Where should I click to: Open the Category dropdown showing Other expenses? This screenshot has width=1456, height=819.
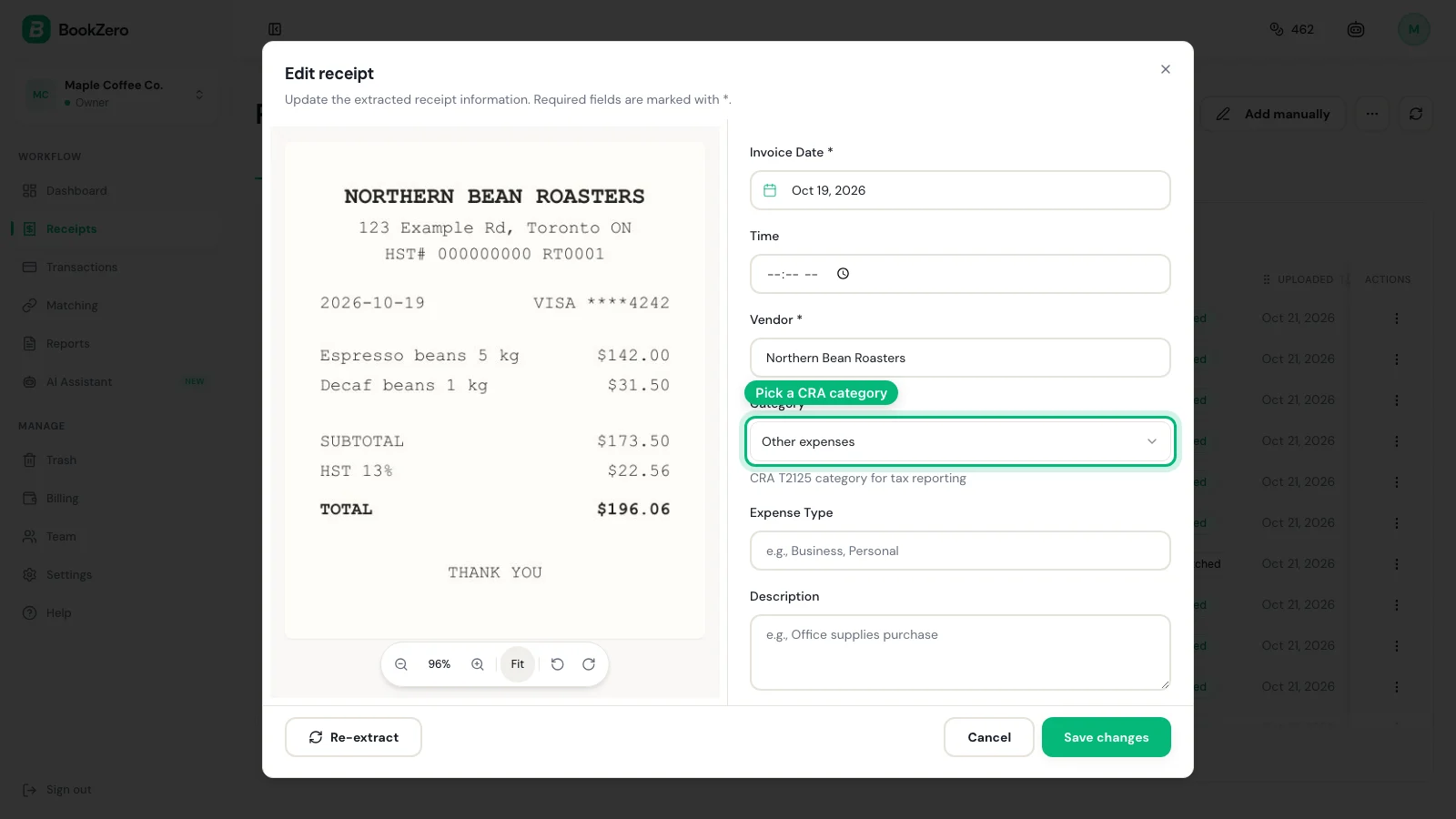point(960,441)
